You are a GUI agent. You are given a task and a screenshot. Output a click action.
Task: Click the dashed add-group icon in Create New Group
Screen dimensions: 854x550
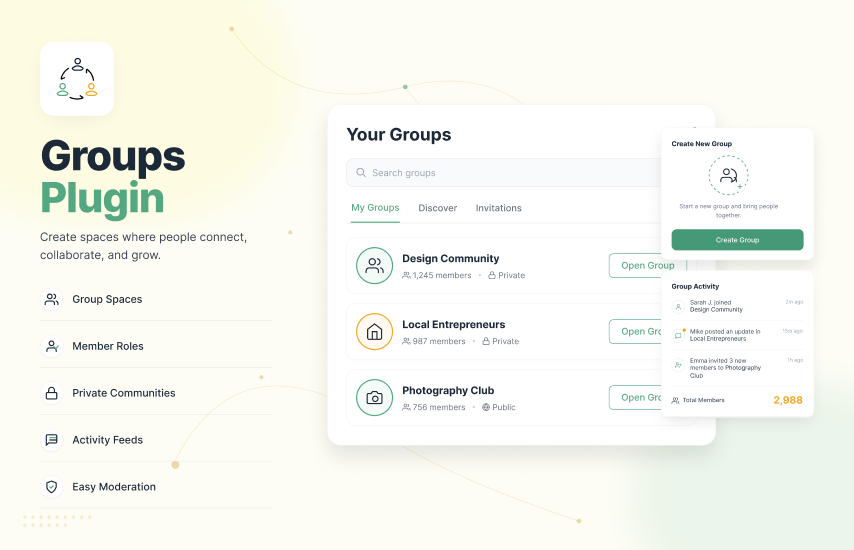tap(728, 175)
